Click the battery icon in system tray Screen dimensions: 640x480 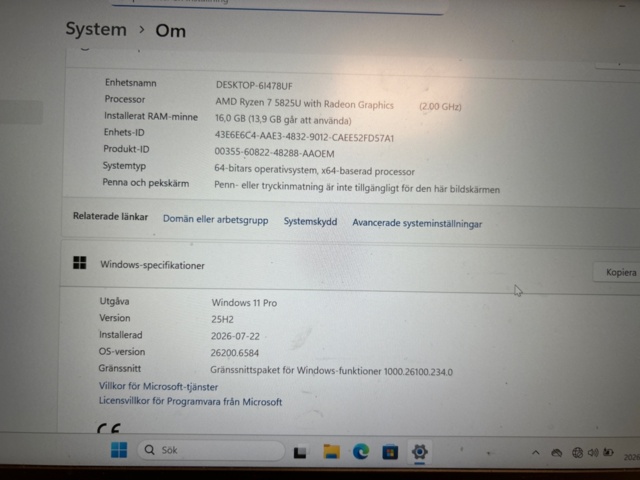point(608,452)
